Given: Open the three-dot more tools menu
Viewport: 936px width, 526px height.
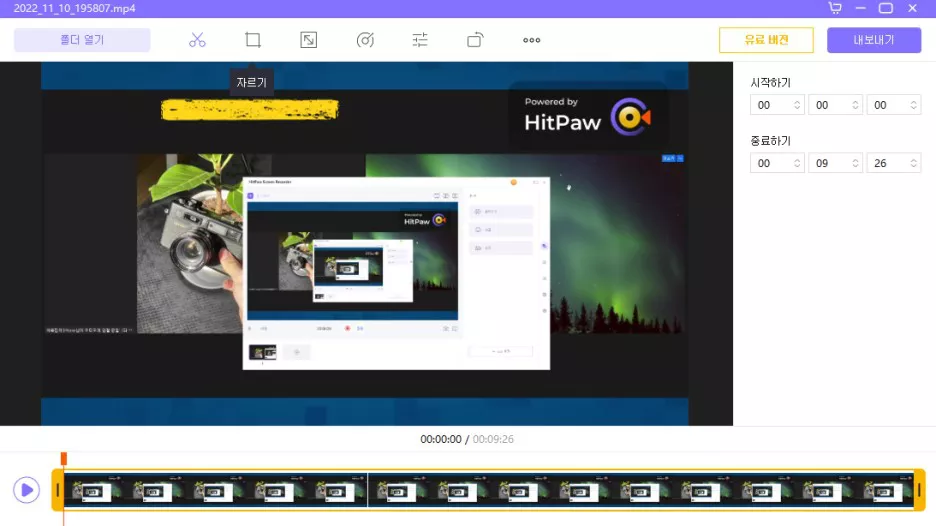Looking at the screenshot, I should (x=531, y=40).
